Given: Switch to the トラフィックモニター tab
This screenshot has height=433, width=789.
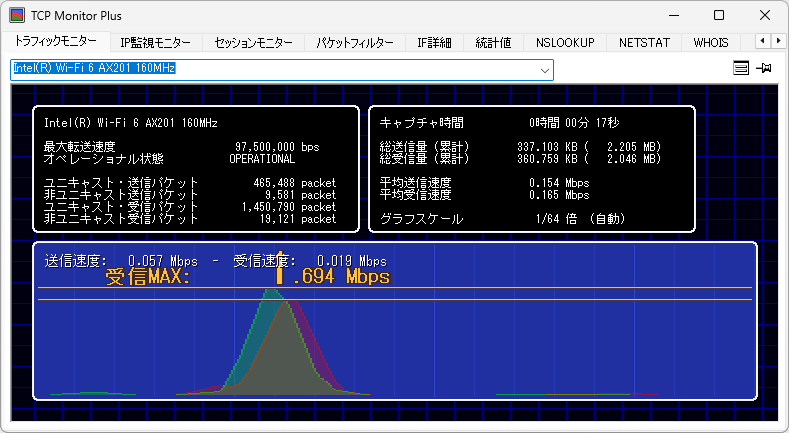Looking at the screenshot, I should point(55,42).
